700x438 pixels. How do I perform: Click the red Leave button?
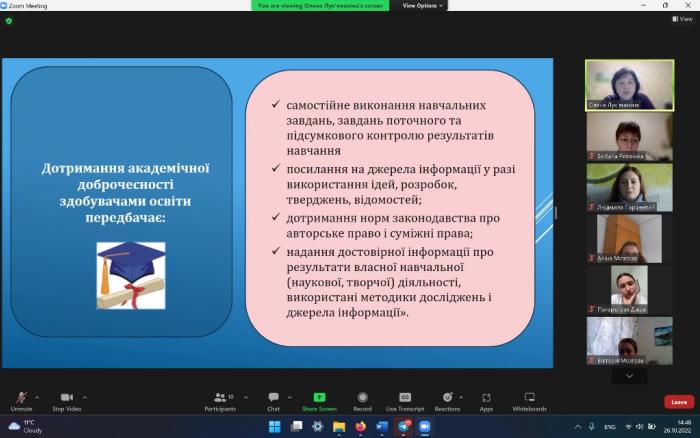point(679,402)
